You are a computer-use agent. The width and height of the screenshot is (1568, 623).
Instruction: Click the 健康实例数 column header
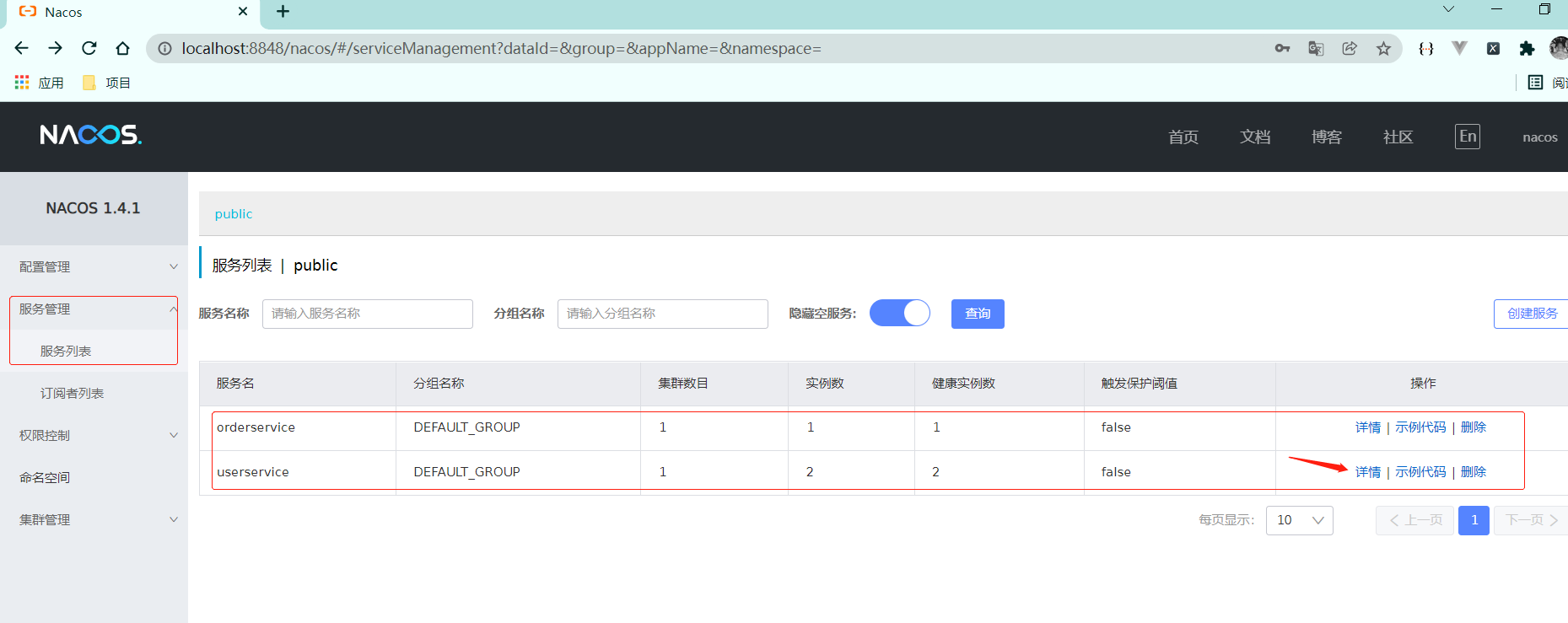click(963, 384)
